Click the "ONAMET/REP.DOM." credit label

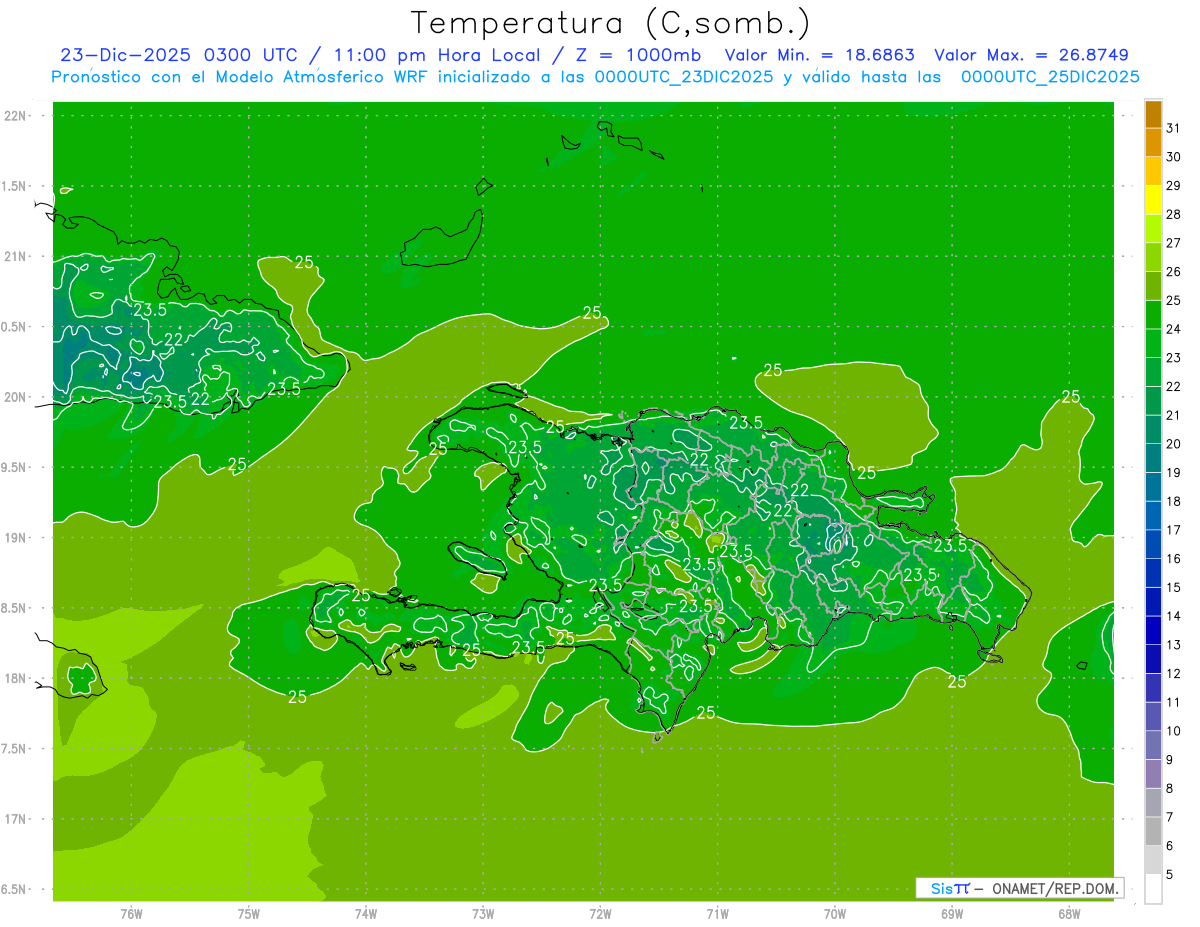pos(1054,888)
